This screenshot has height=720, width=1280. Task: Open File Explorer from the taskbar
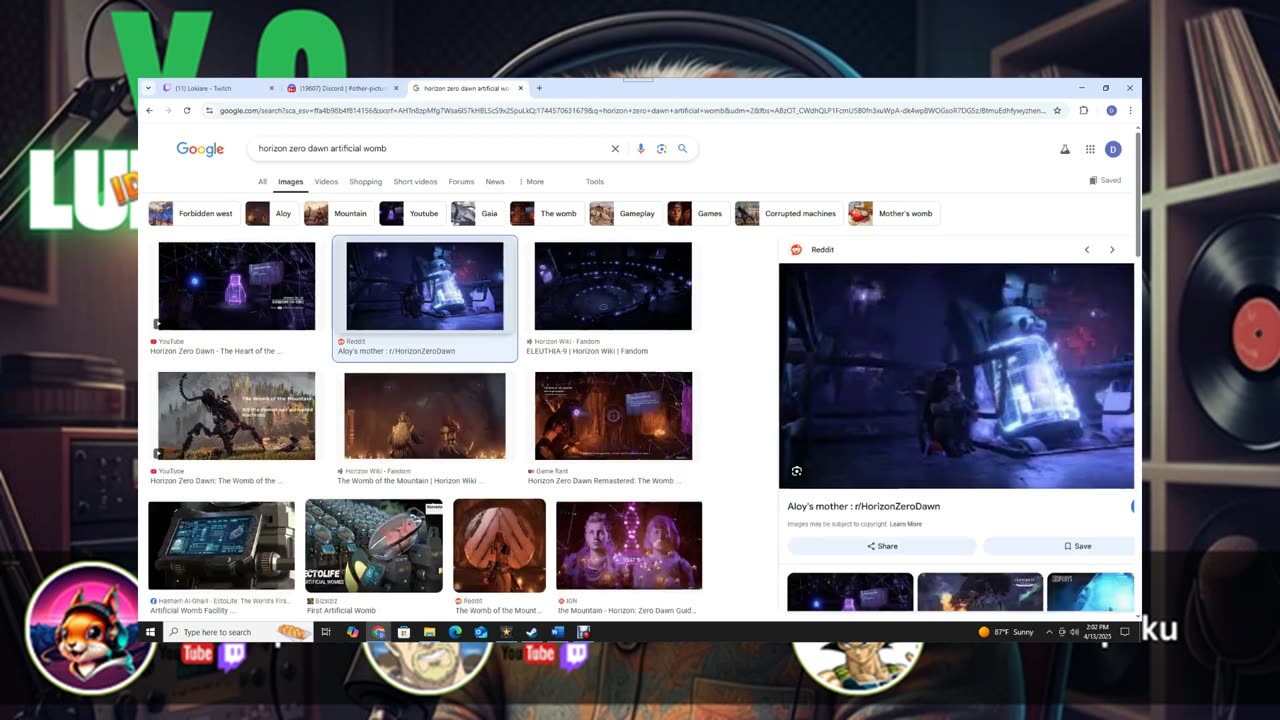click(430, 632)
